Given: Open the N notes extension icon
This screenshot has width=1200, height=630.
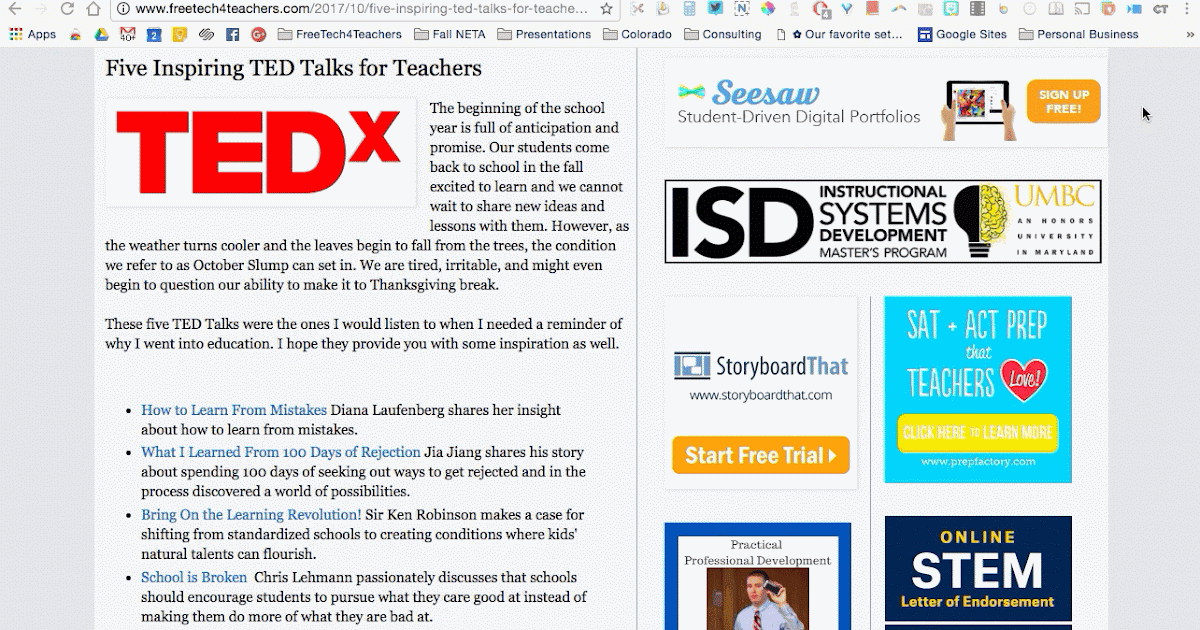Looking at the screenshot, I should 741,9.
